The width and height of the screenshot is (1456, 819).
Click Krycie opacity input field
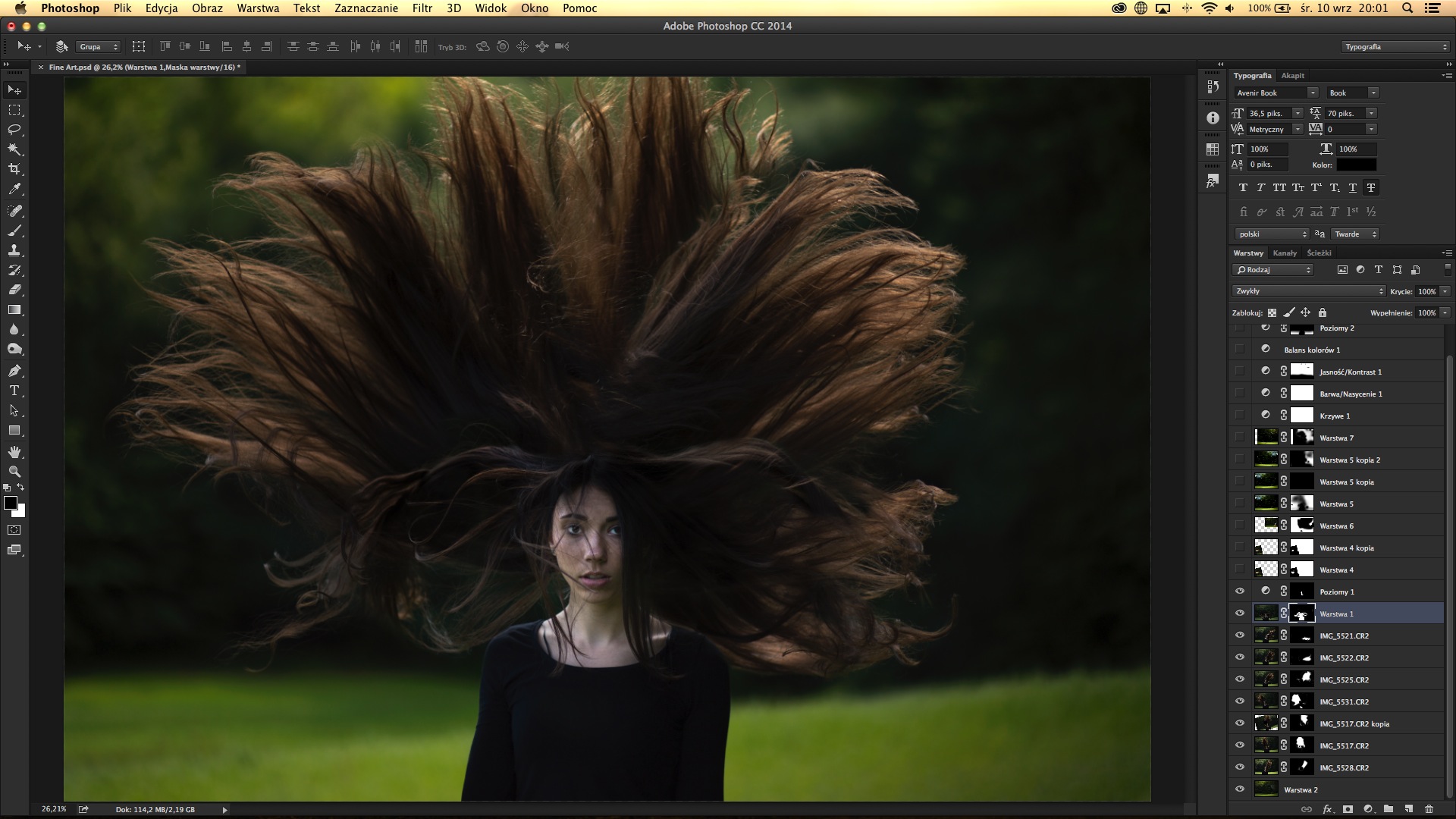tap(1427, 291)
